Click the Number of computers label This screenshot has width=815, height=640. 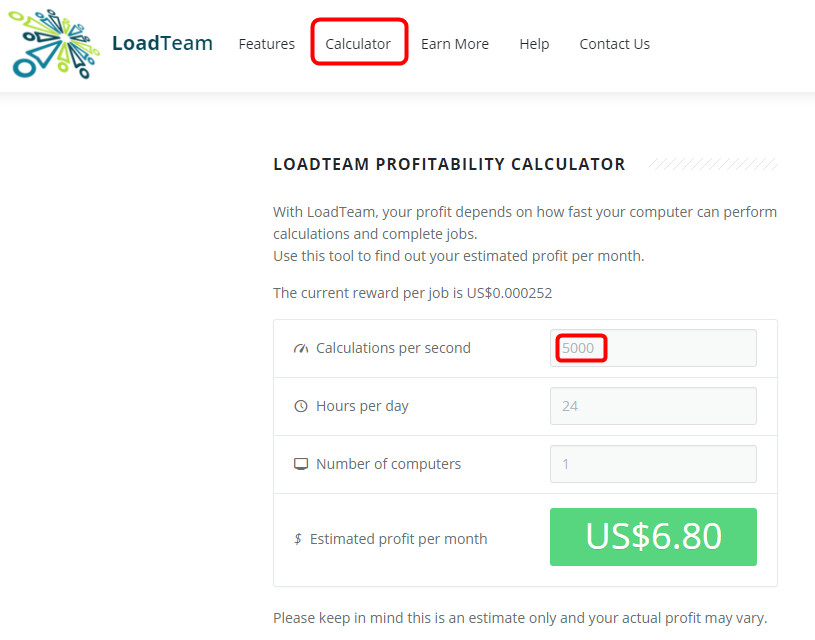388,464
